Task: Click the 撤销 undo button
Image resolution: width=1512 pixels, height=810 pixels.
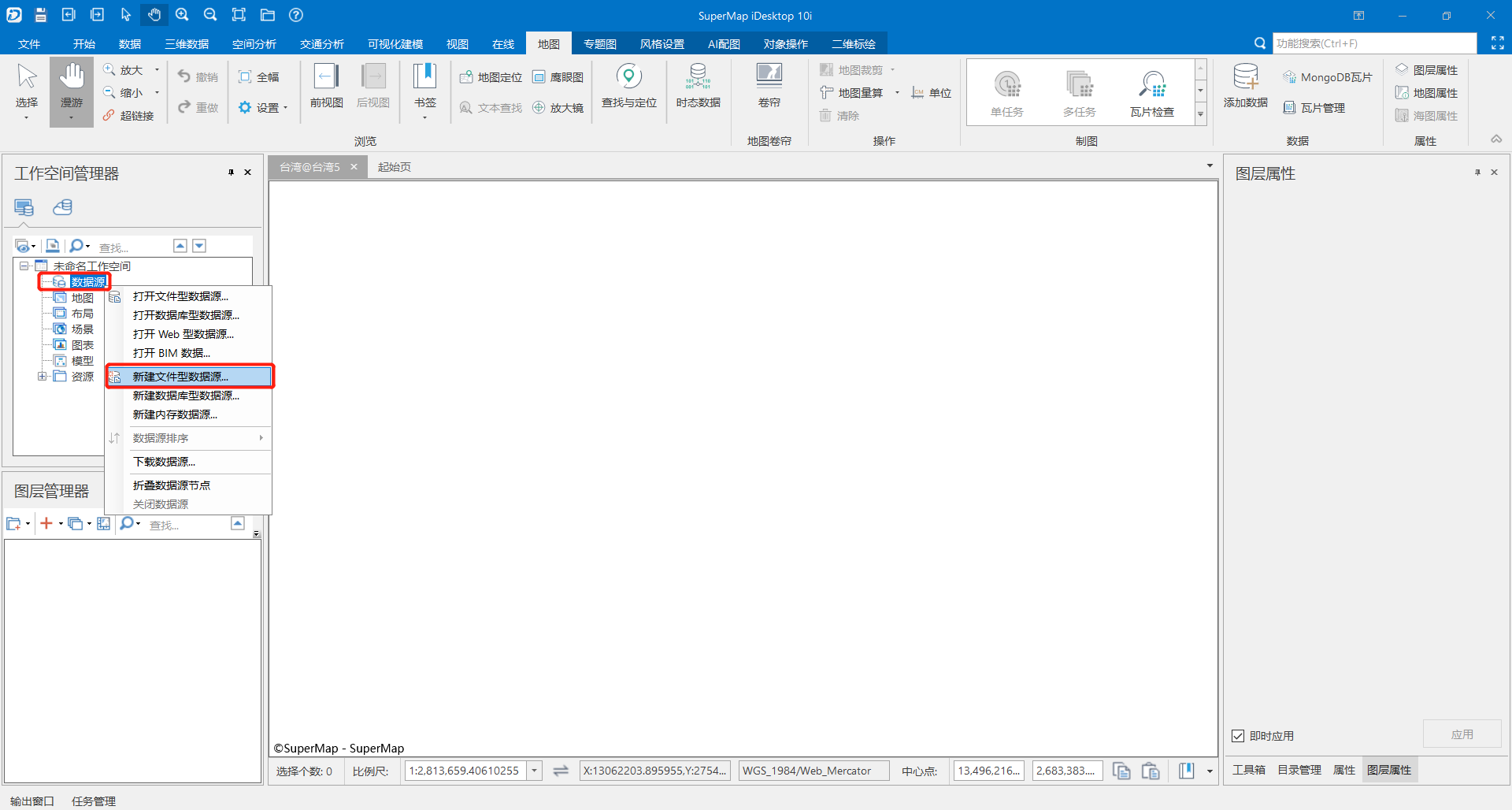Action: (x=198, y=77)
